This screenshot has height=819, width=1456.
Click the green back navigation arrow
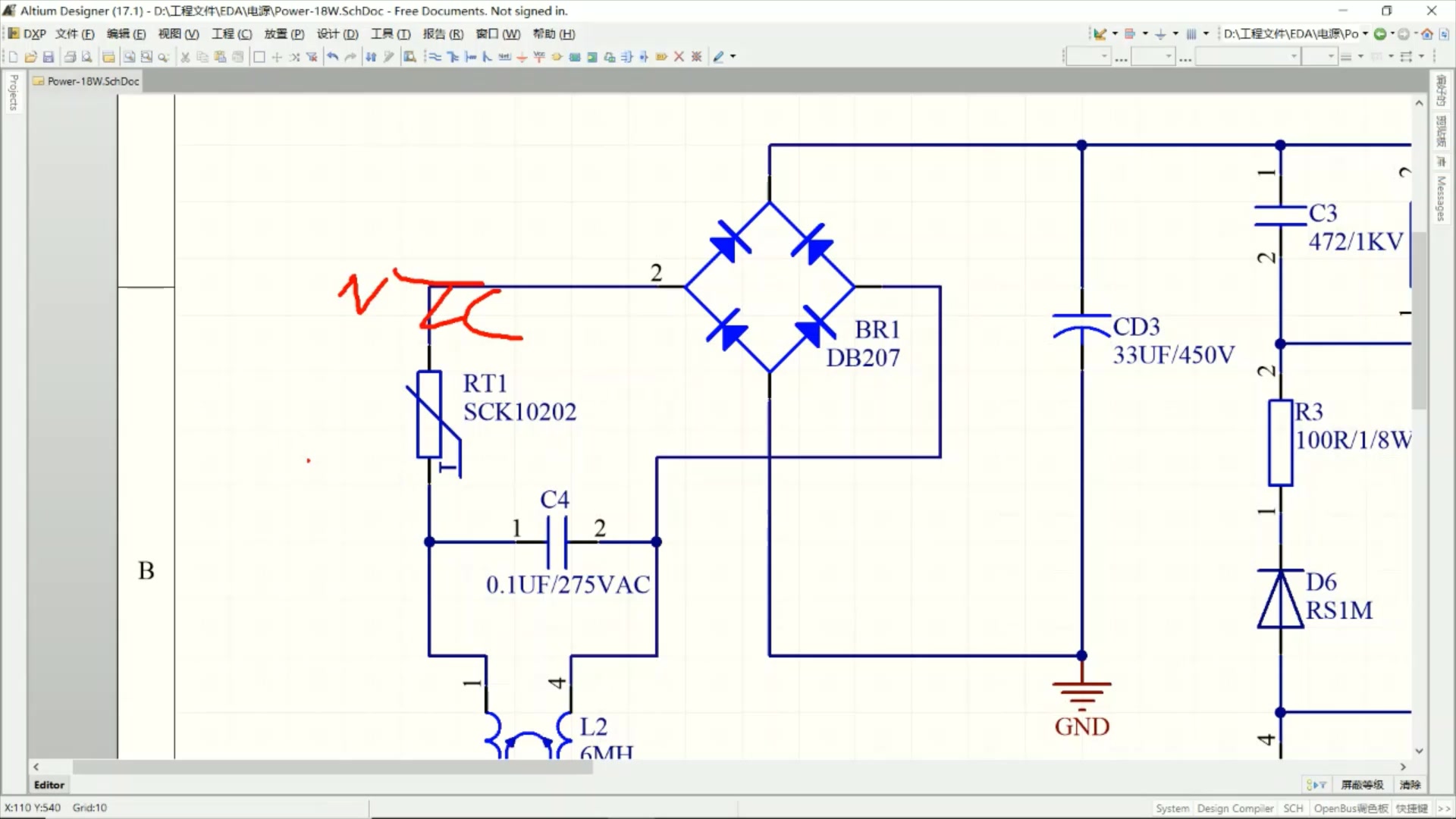(1380, 34)
